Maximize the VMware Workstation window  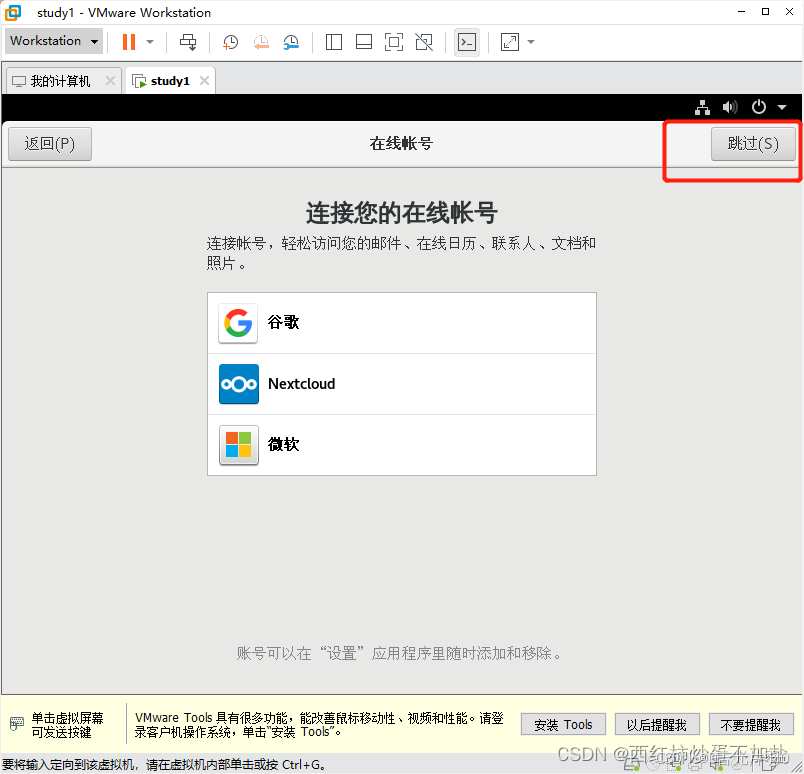tap(766, 12)
